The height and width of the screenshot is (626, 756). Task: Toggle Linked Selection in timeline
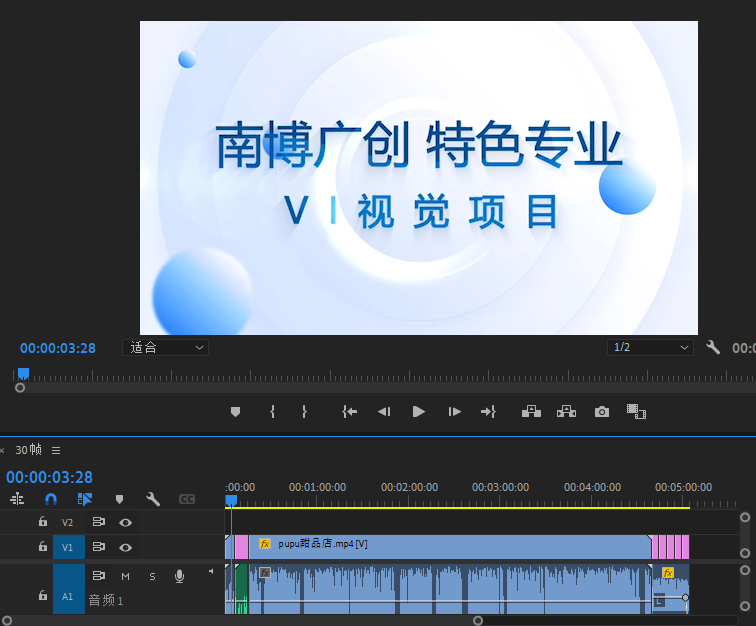click(x=85, y=498)
